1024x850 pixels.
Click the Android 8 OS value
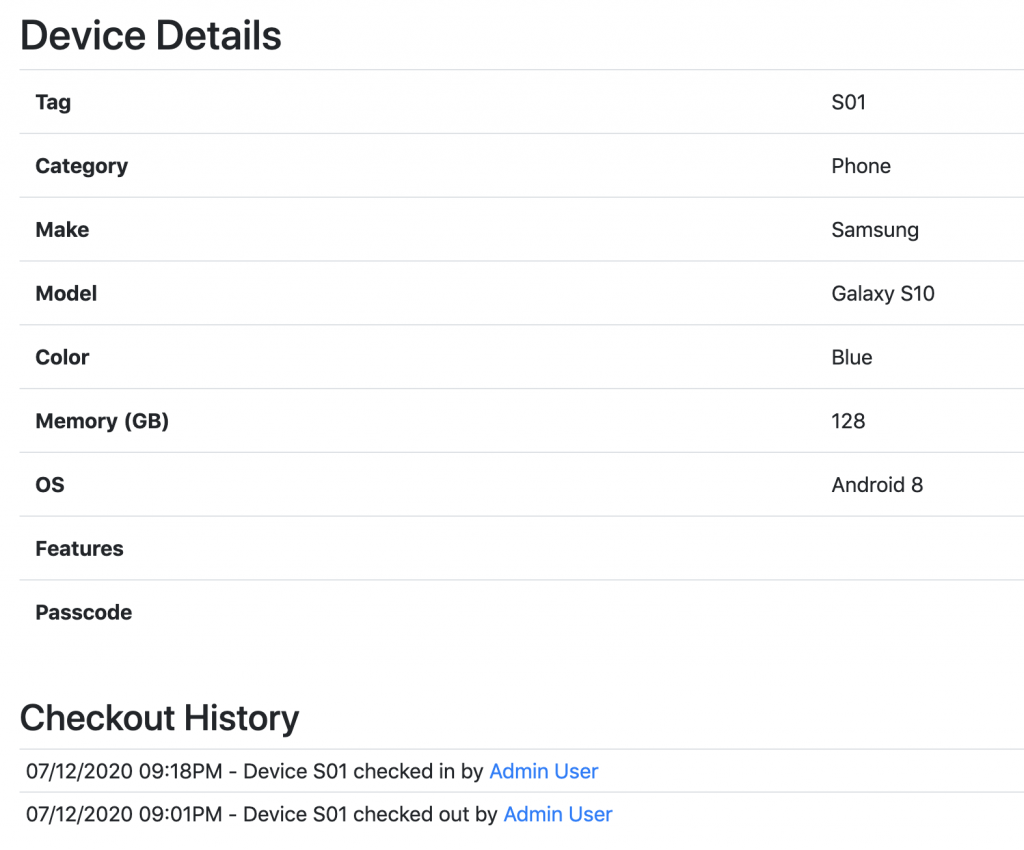pyautogui.click(x=876, y=486)
